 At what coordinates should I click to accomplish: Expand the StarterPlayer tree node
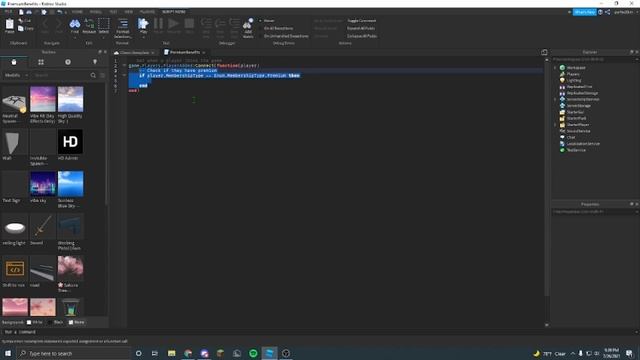(x=555, y=124)
